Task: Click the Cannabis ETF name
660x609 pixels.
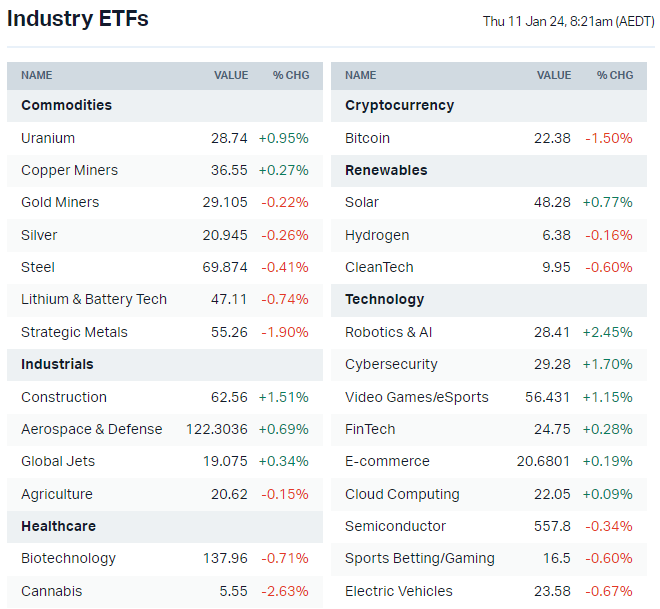Action: coord(51,591)
